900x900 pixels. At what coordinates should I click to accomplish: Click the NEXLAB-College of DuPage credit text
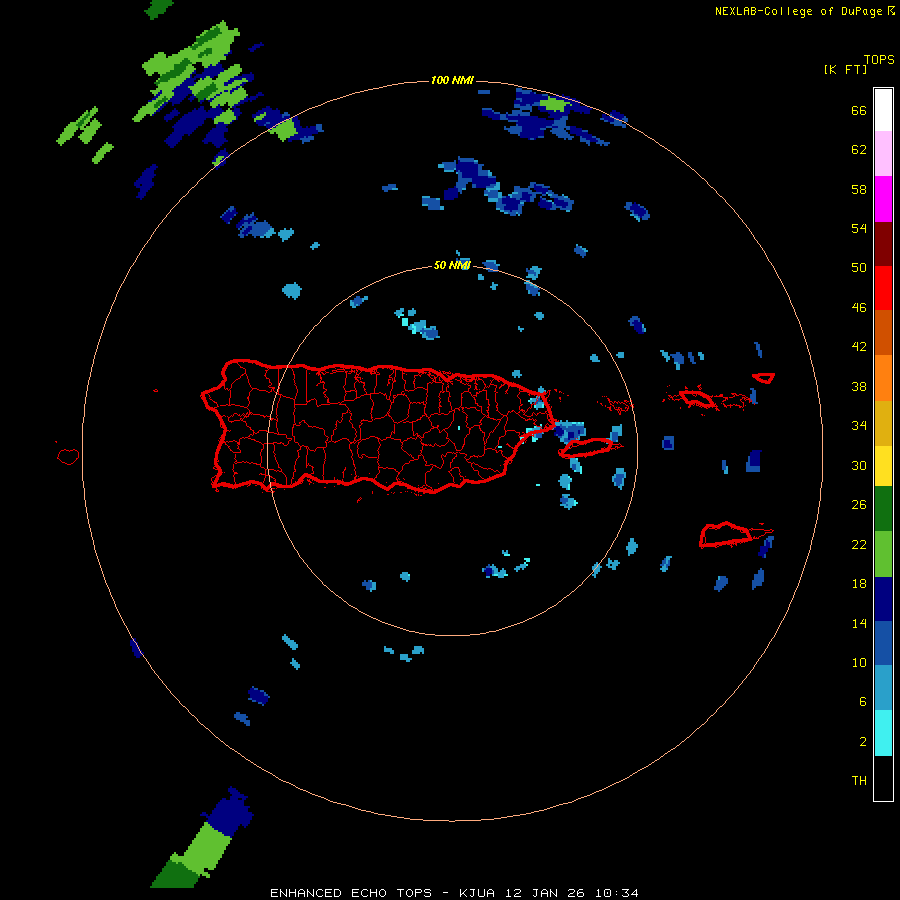pos(798,11)
